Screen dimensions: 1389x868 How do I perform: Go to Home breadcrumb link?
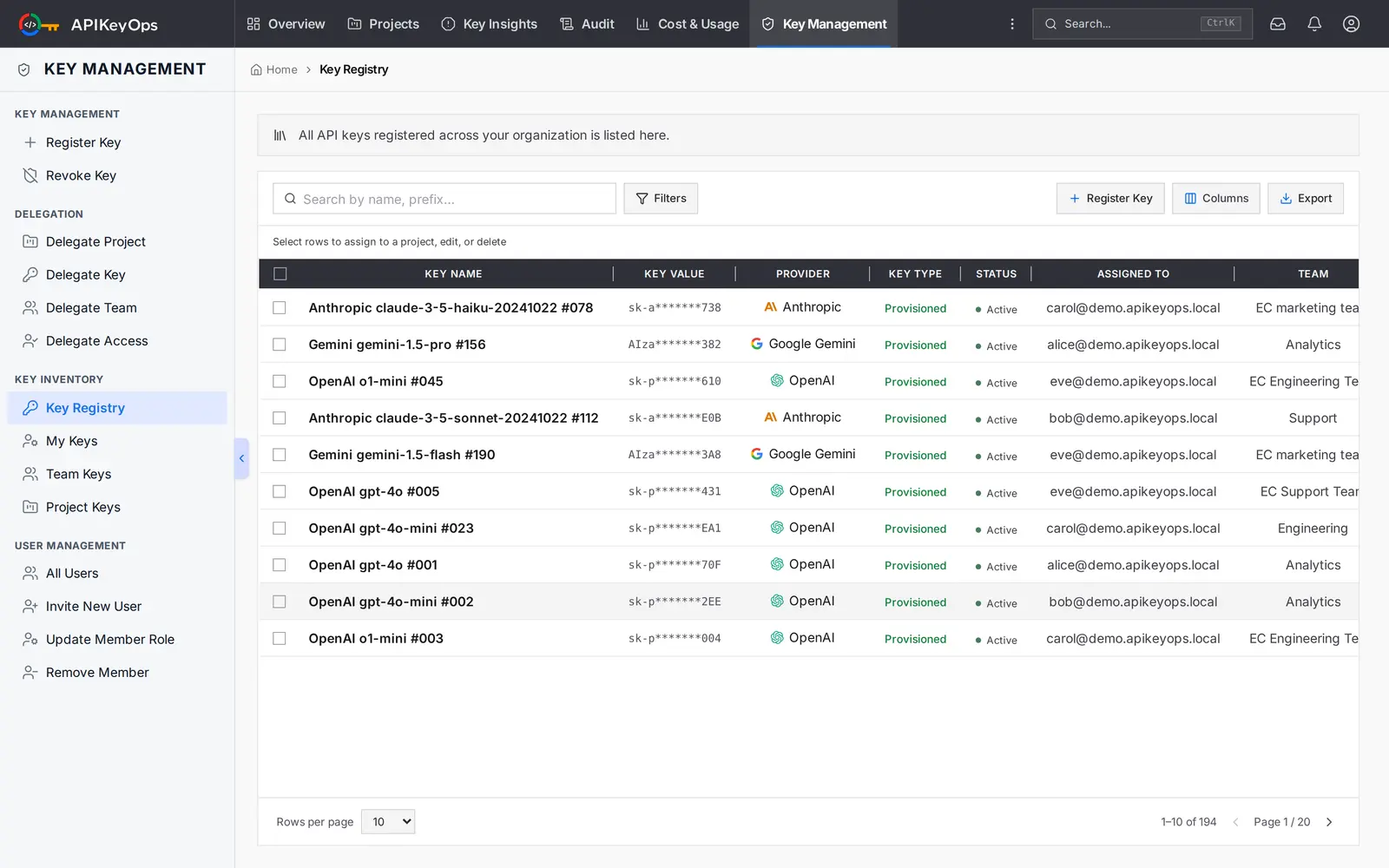(x=273, y=69)
